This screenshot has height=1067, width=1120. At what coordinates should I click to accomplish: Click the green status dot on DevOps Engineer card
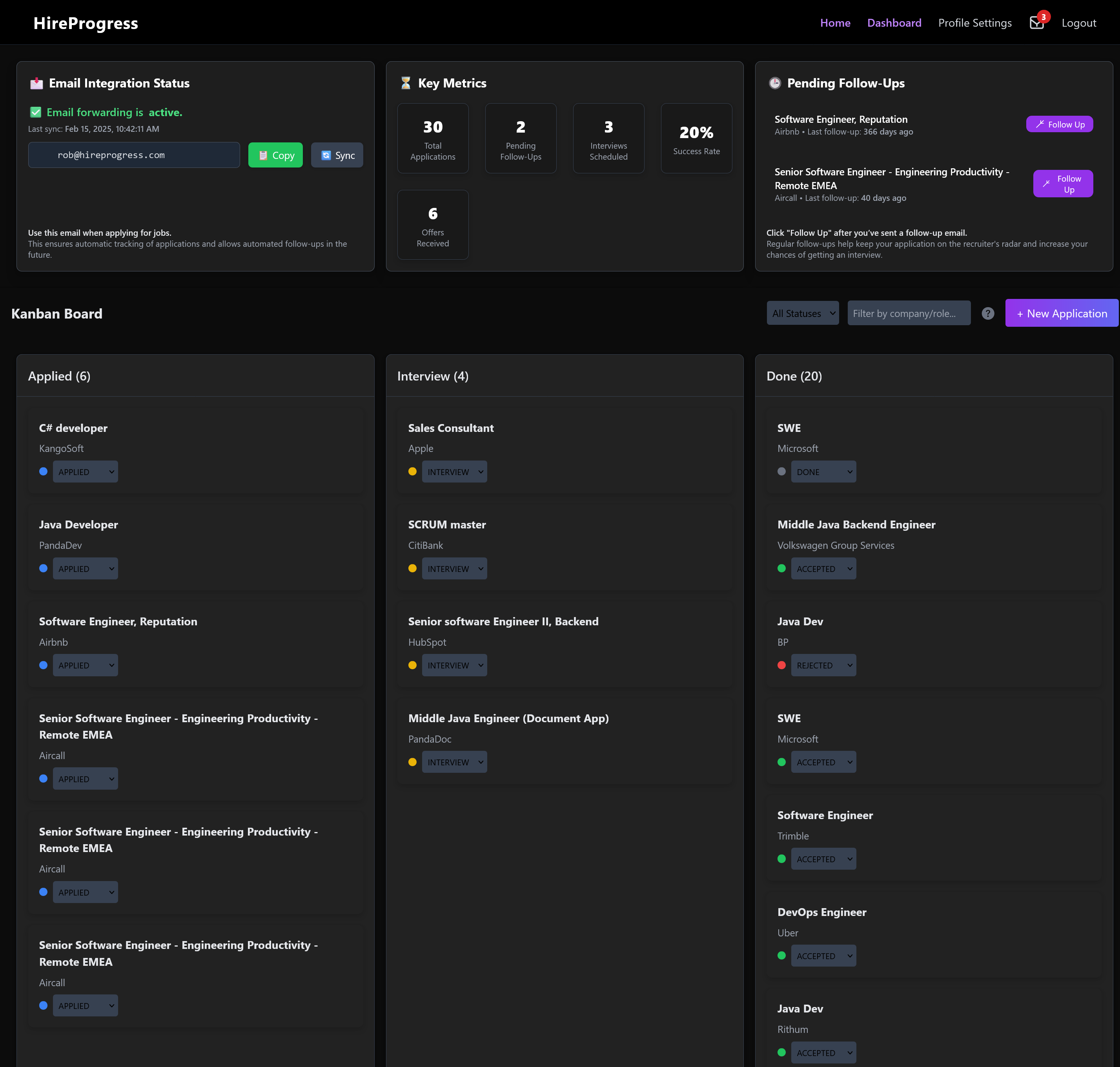pyautogui.click(x=782, y=956)
